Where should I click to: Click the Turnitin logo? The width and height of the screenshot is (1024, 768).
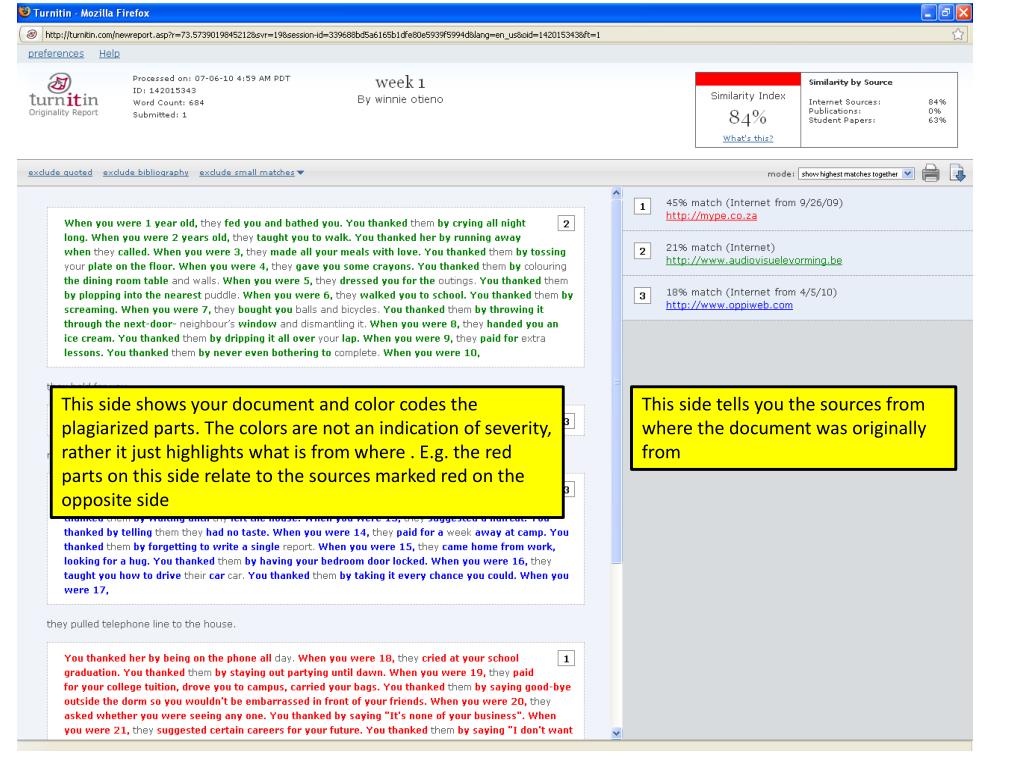(63, 95)
